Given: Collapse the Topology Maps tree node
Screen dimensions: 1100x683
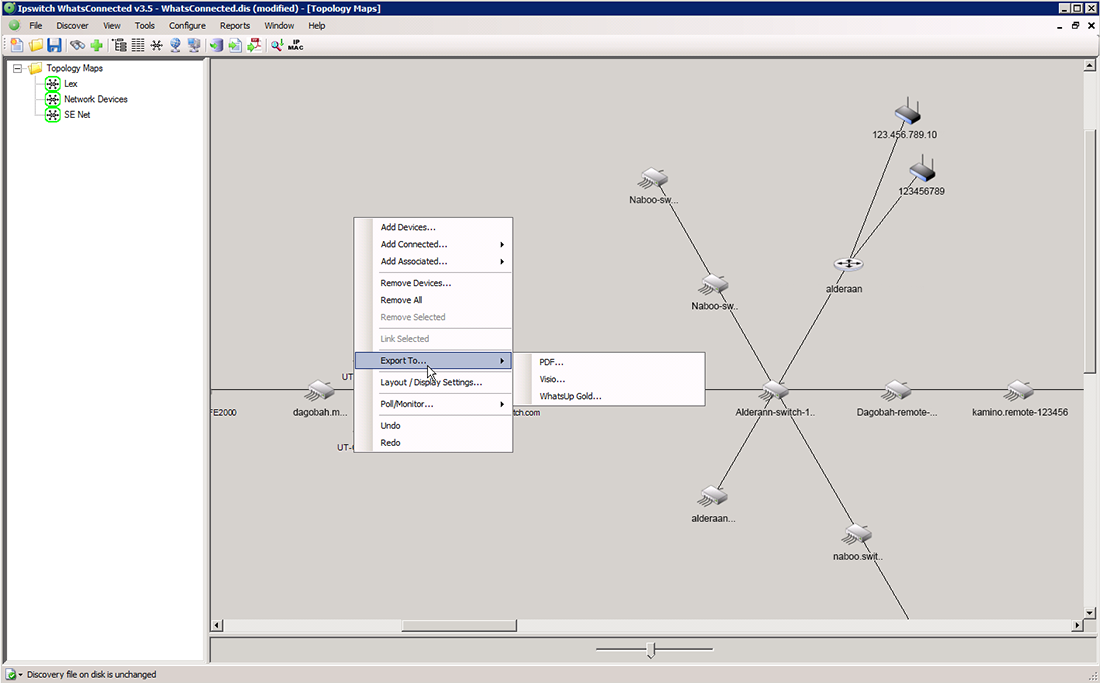Looking at the screenshot, I should point(18,69).
